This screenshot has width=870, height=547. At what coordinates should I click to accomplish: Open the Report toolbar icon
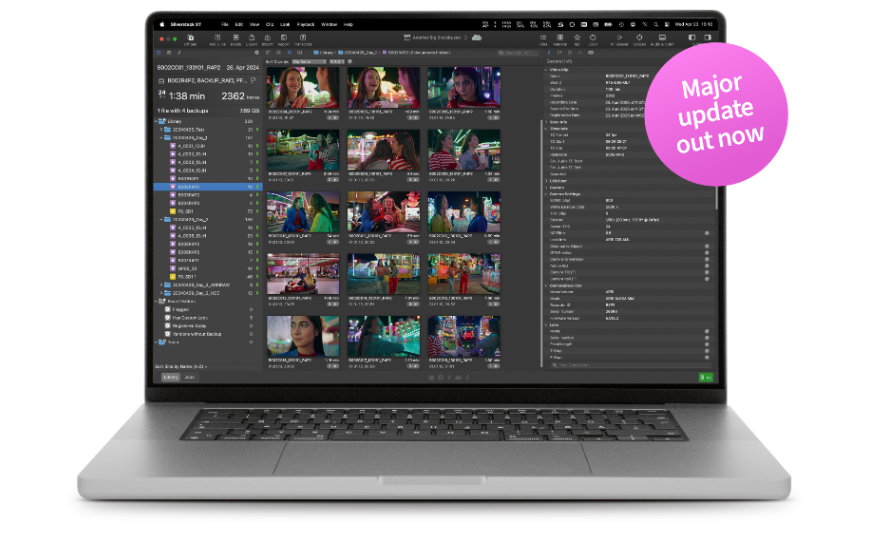284,39
